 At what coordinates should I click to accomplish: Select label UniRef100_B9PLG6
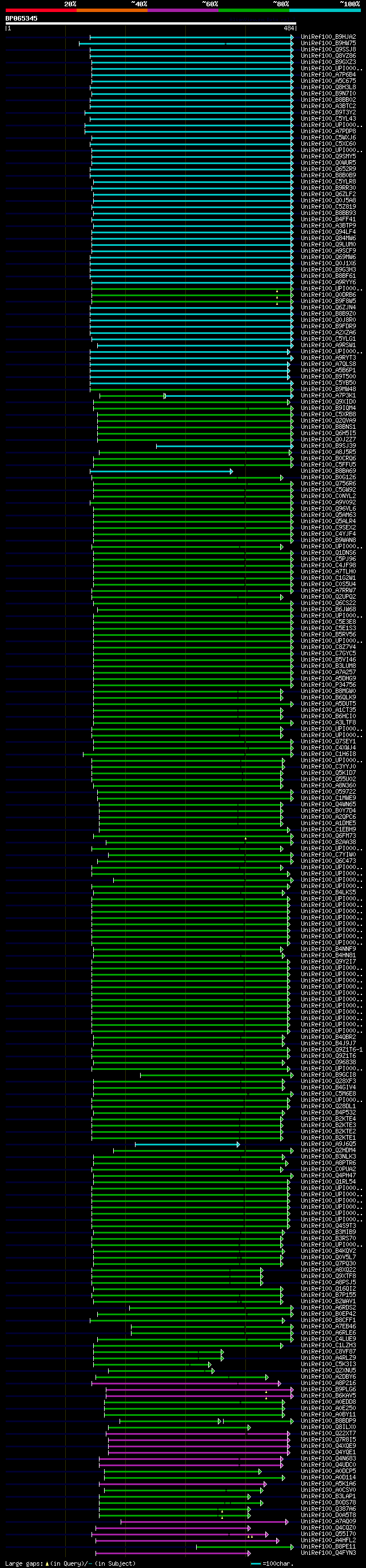[x=328, y=1390]
